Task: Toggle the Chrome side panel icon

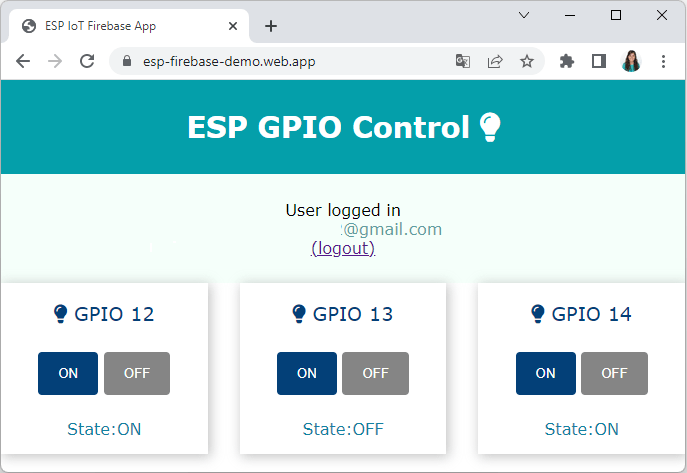Action: click(x=599, y=61)
